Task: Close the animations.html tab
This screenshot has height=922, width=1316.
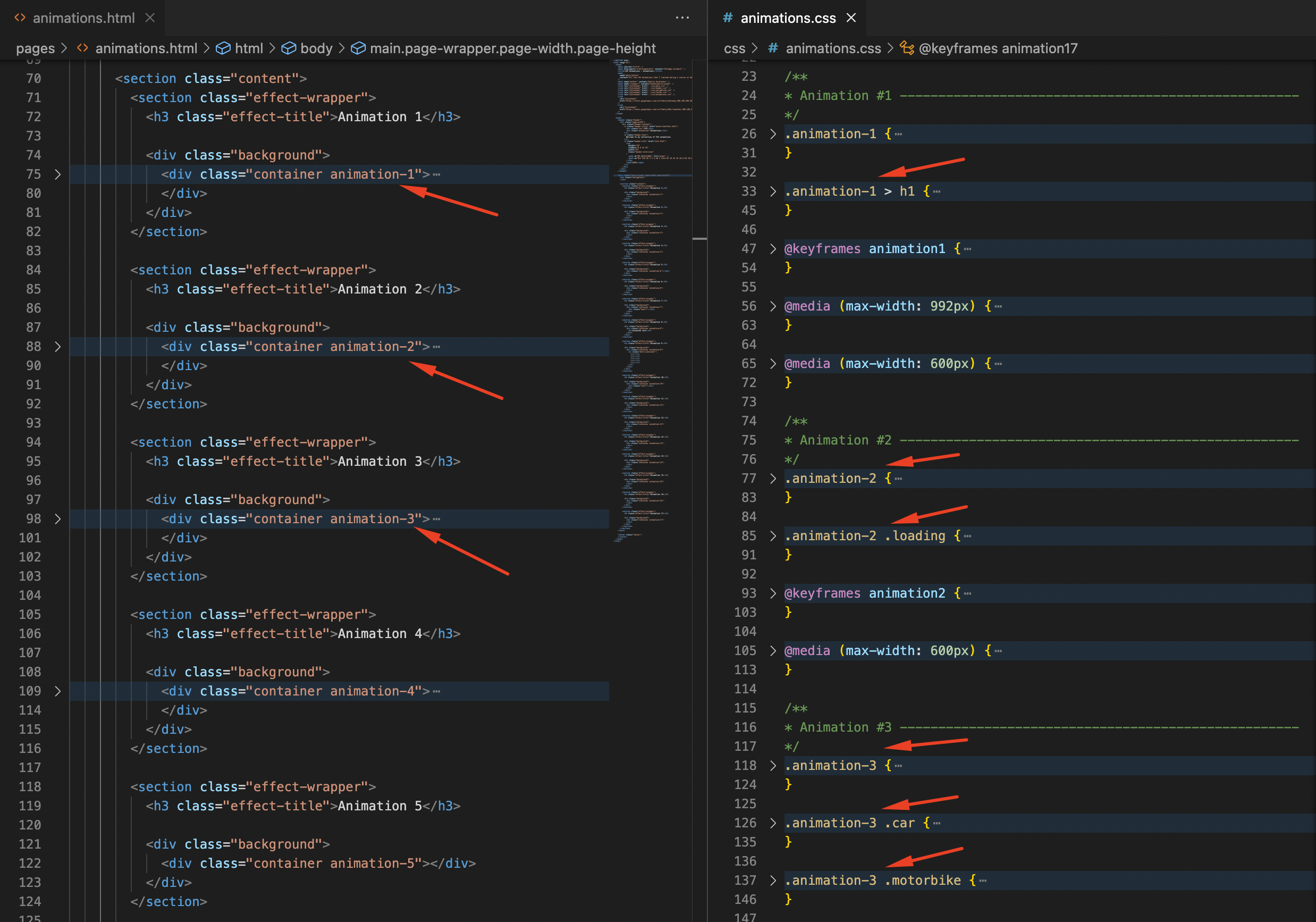Action: (x=150, y=18)
